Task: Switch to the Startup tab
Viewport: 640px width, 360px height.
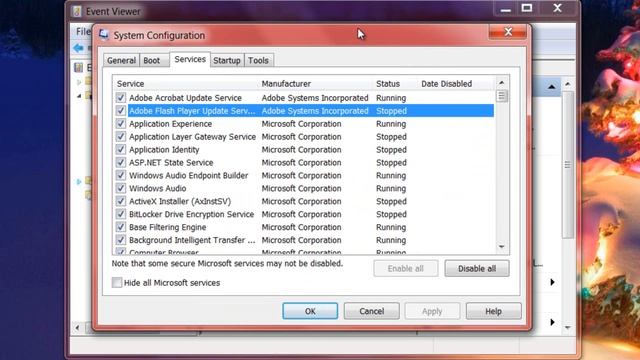Action: click(227, 60)
